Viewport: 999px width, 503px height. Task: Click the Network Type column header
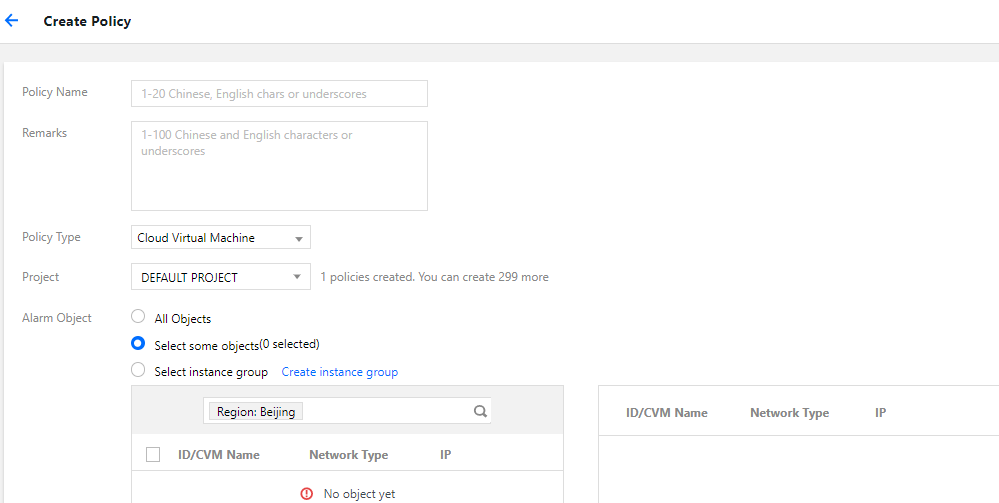point(348,455)
